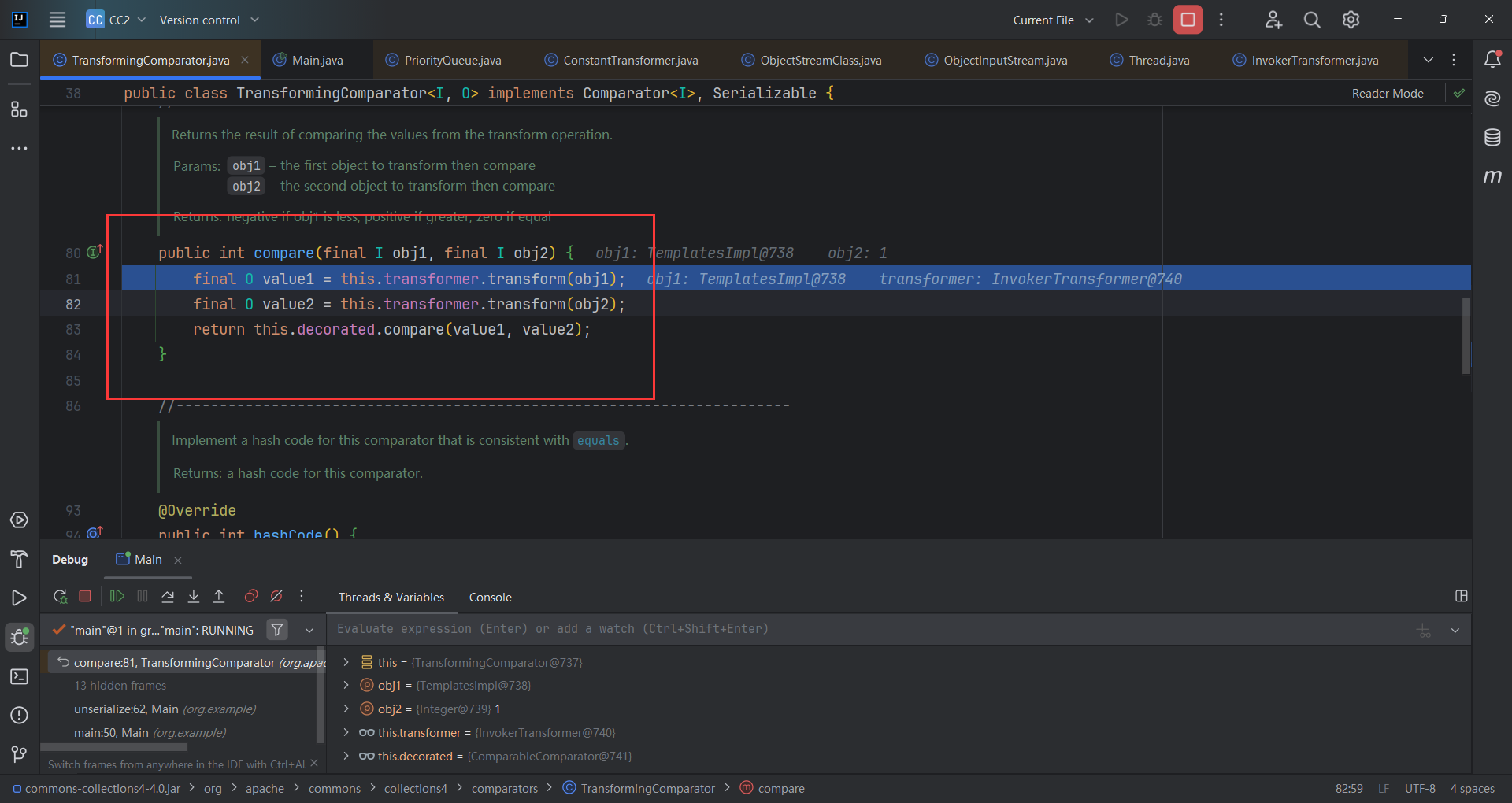Expand the evaluate expression history
Viewport: 1512px width, 803px height.
tap(1455, 630)
